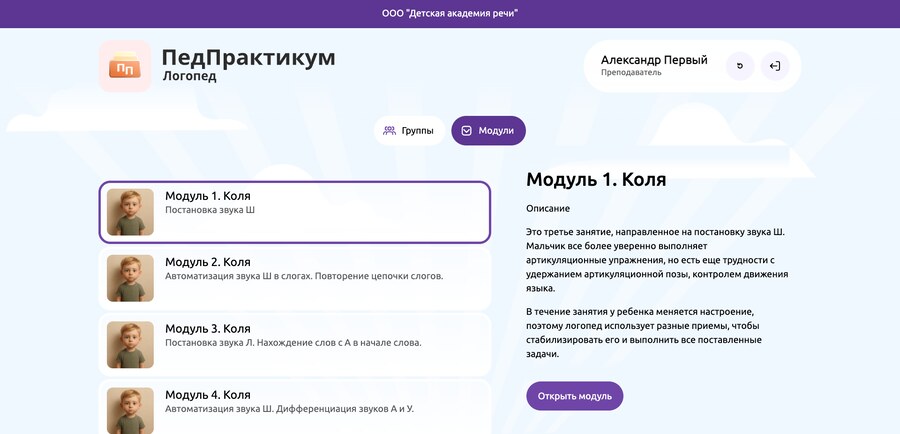Screen dimensions: 900x434
Task: Click the heading Модуль 1. Коля in details panel
Action: (x=596, y=180)
